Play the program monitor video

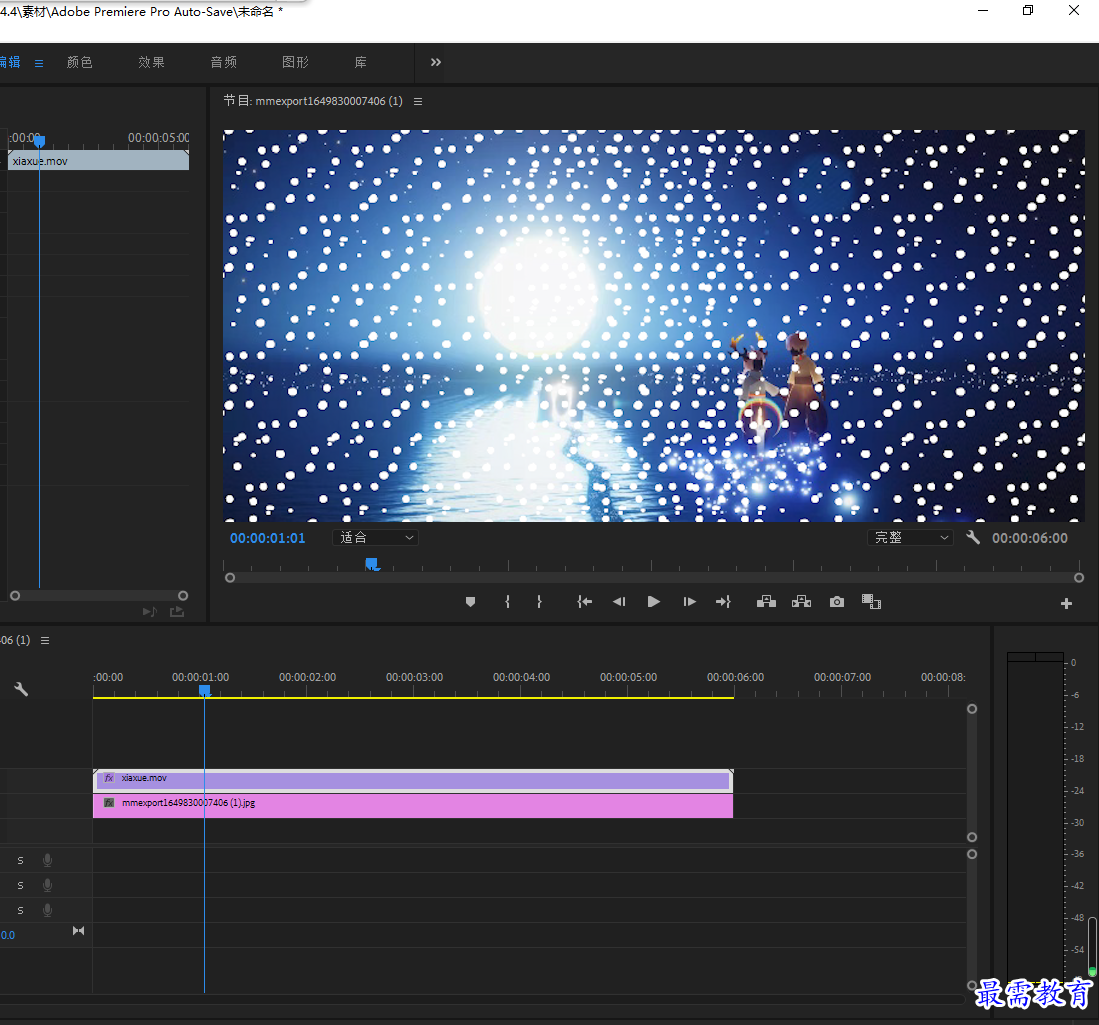(653, 602)
